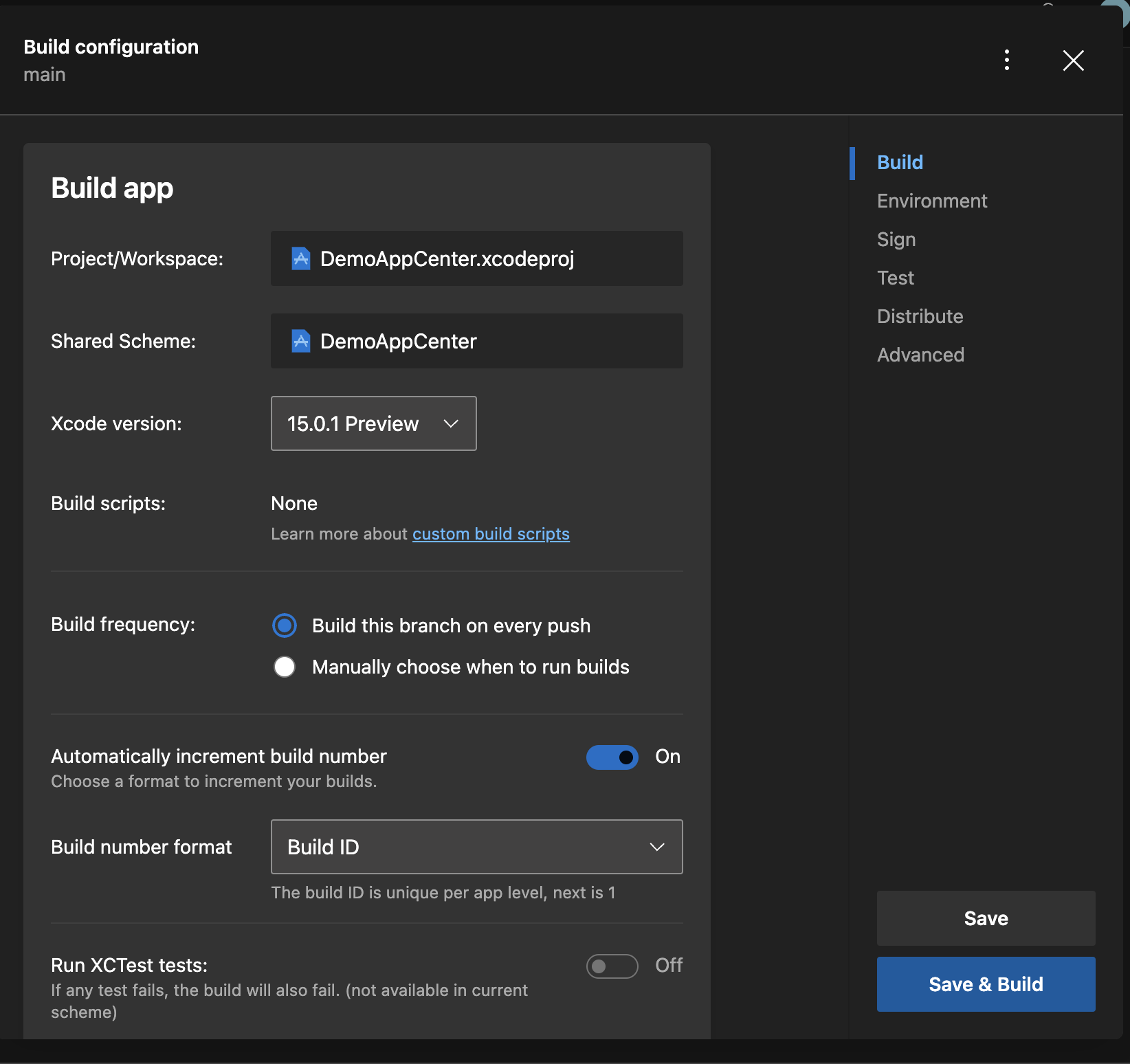Open the custom build scripts link
The width and height of the screenshot is (1130, 1064).
click(491, 534)
